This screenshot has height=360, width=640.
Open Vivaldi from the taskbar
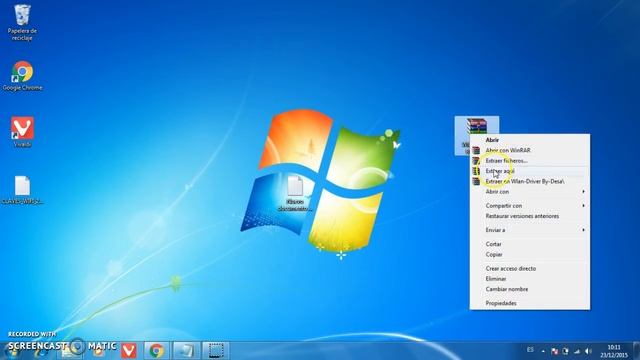click(x=129, y=351)
